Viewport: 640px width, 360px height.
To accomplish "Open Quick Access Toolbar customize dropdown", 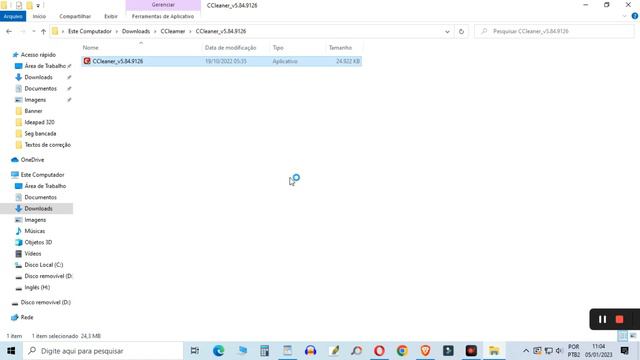I will 38,5.
